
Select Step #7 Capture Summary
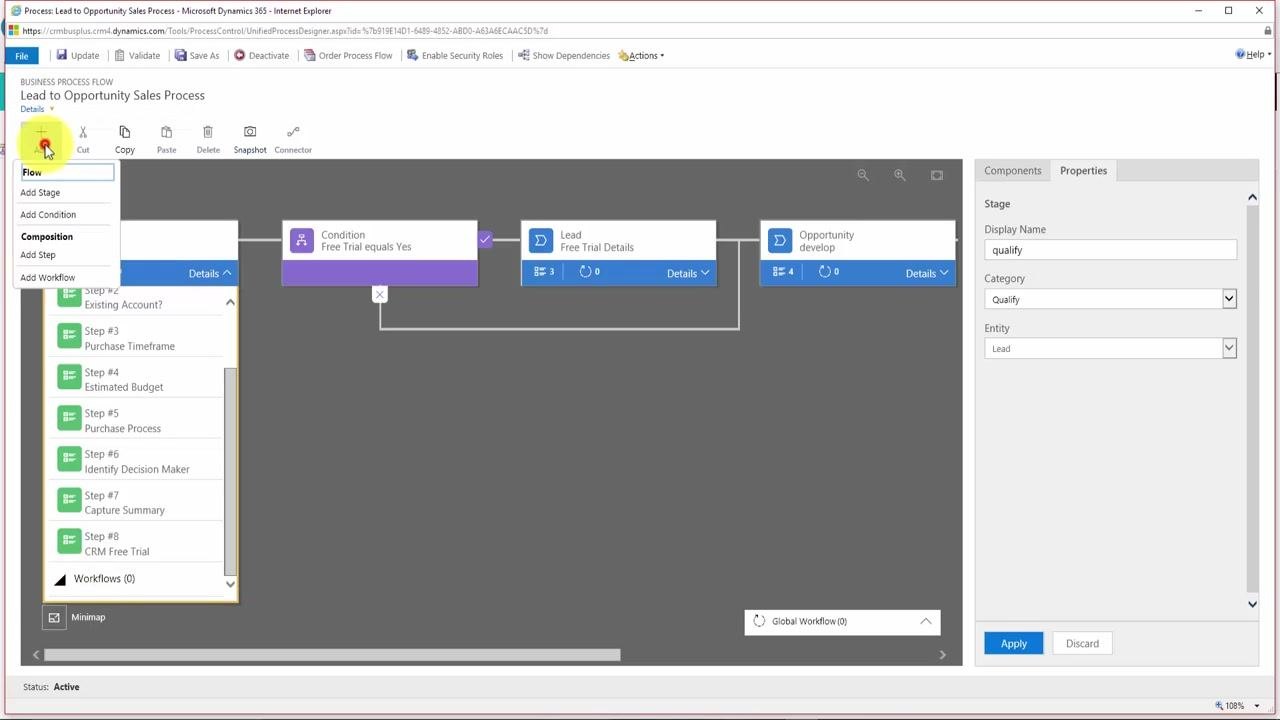click(134, 502)
